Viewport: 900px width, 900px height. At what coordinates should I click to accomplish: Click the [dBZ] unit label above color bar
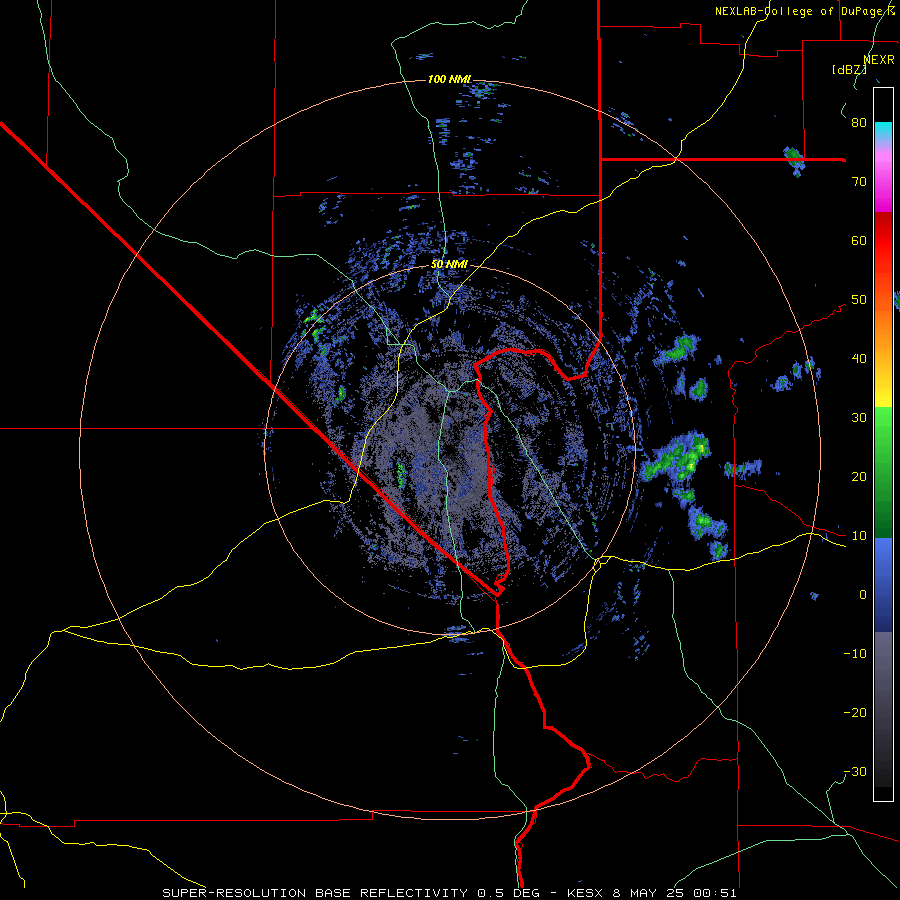point(849,70)
